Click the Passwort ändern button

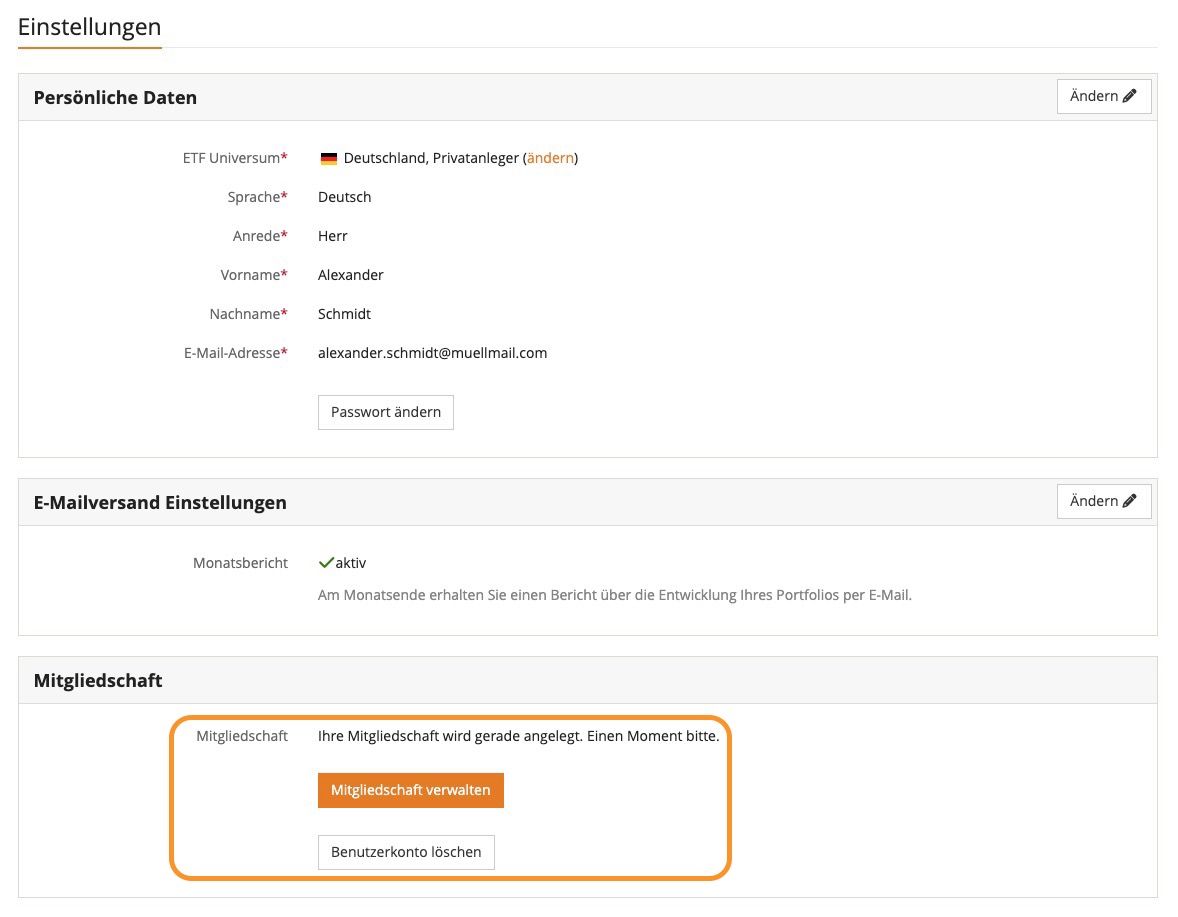click(x=385, y=412)
